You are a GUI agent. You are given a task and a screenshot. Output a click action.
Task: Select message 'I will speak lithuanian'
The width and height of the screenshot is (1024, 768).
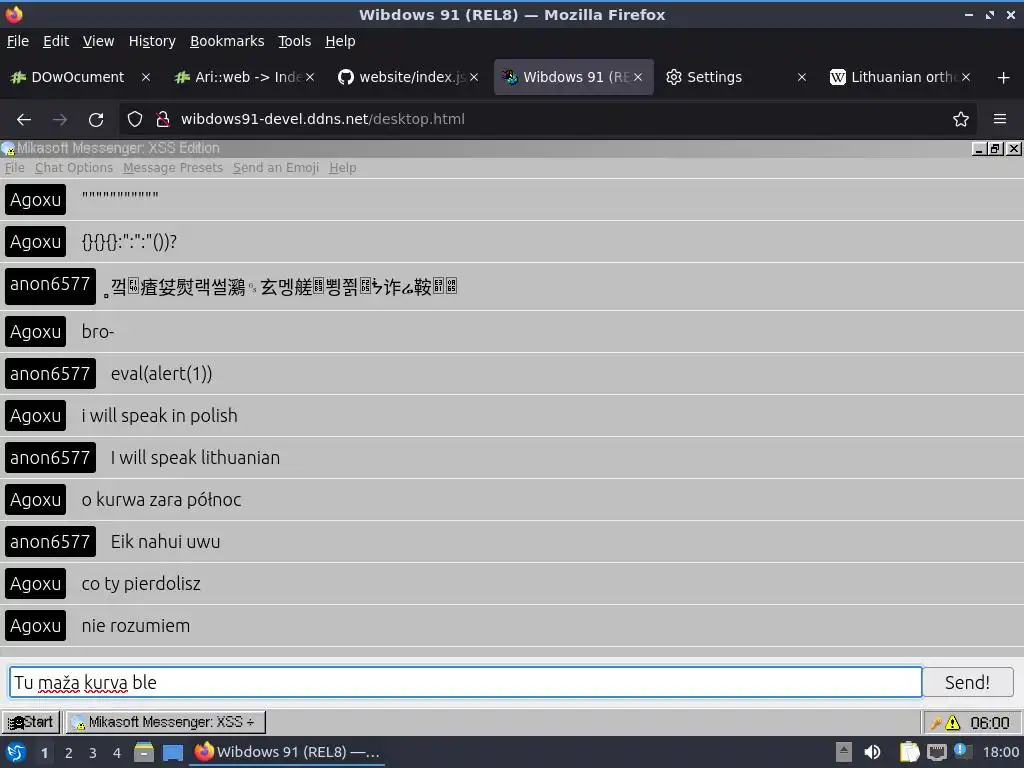click(195, 457)
